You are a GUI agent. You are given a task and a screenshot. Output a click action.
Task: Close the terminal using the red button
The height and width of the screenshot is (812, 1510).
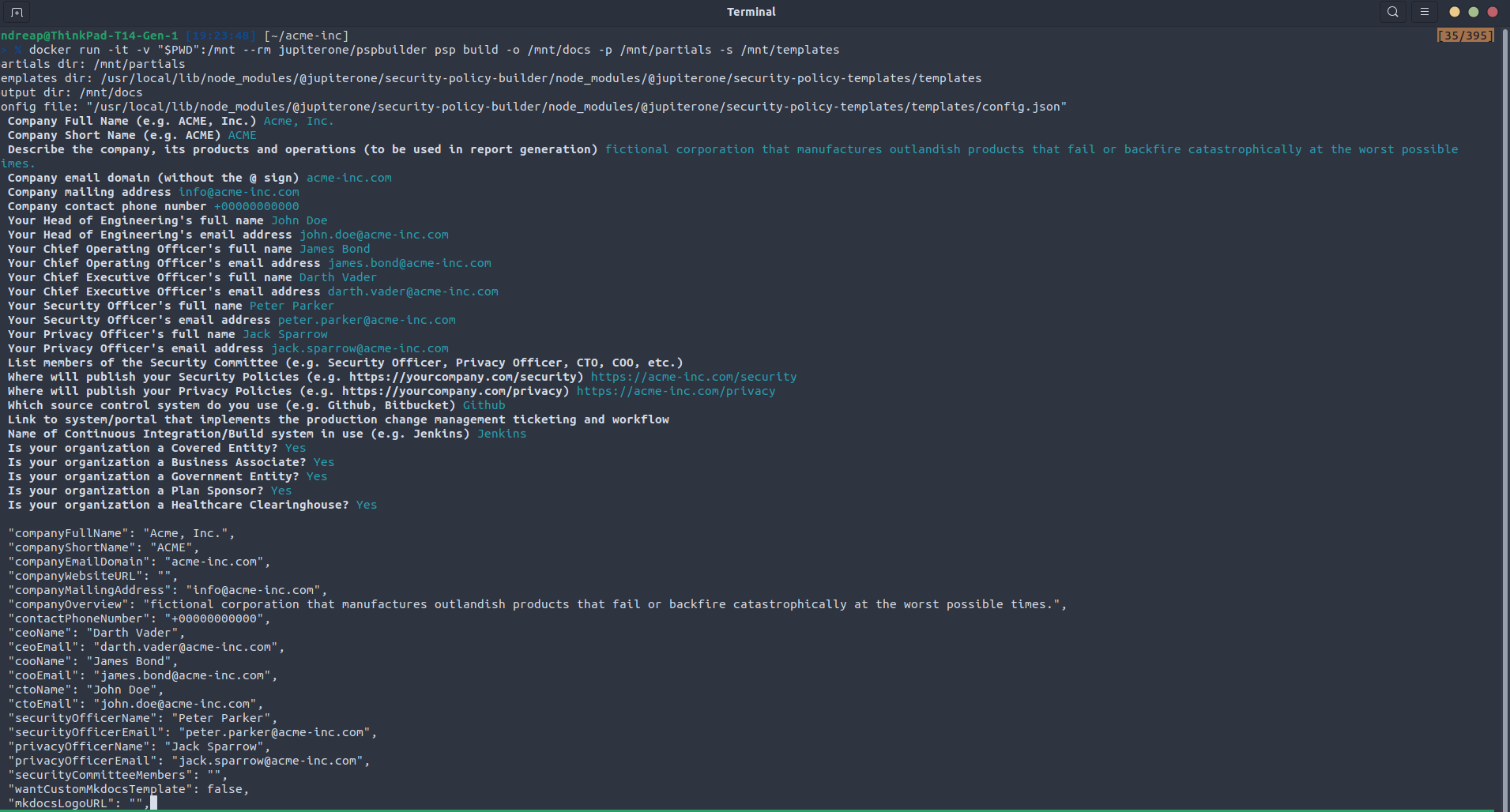1492,12
